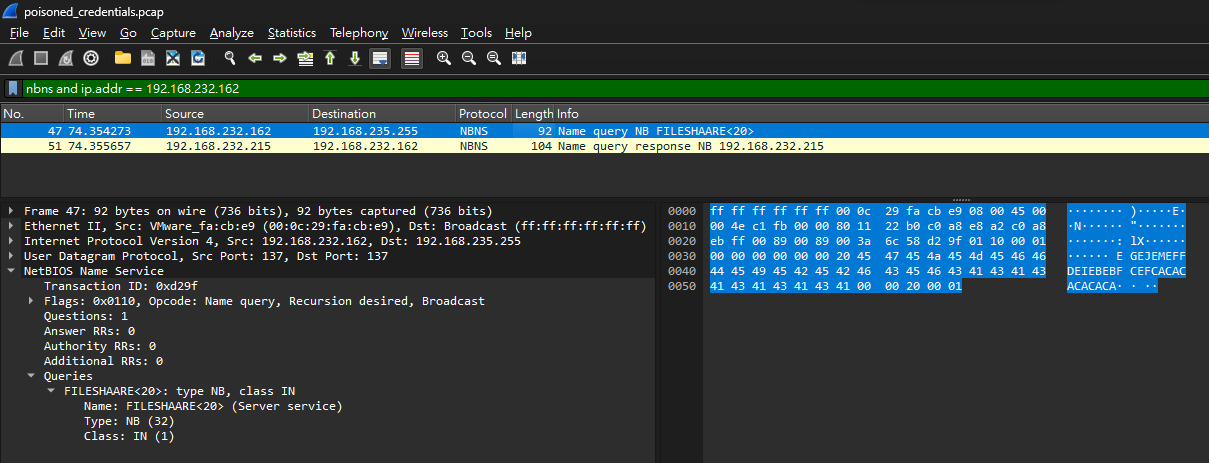Expand Internet Protocol Version 4 layer
The image size is (1209, 463).
tap(11, 241)
